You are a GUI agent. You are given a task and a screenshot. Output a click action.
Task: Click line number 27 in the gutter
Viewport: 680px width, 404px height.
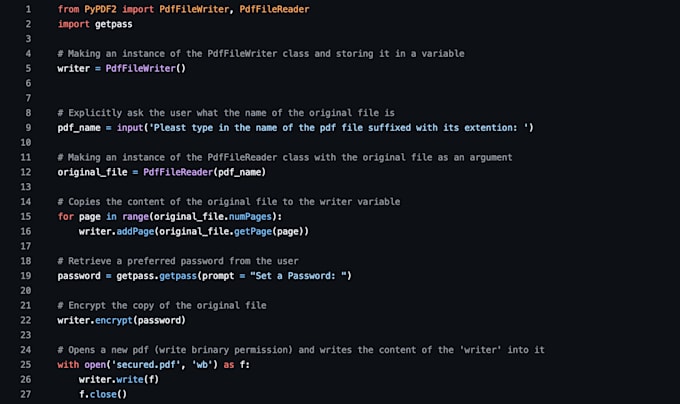pyautogui.click(x=26, y=394)
